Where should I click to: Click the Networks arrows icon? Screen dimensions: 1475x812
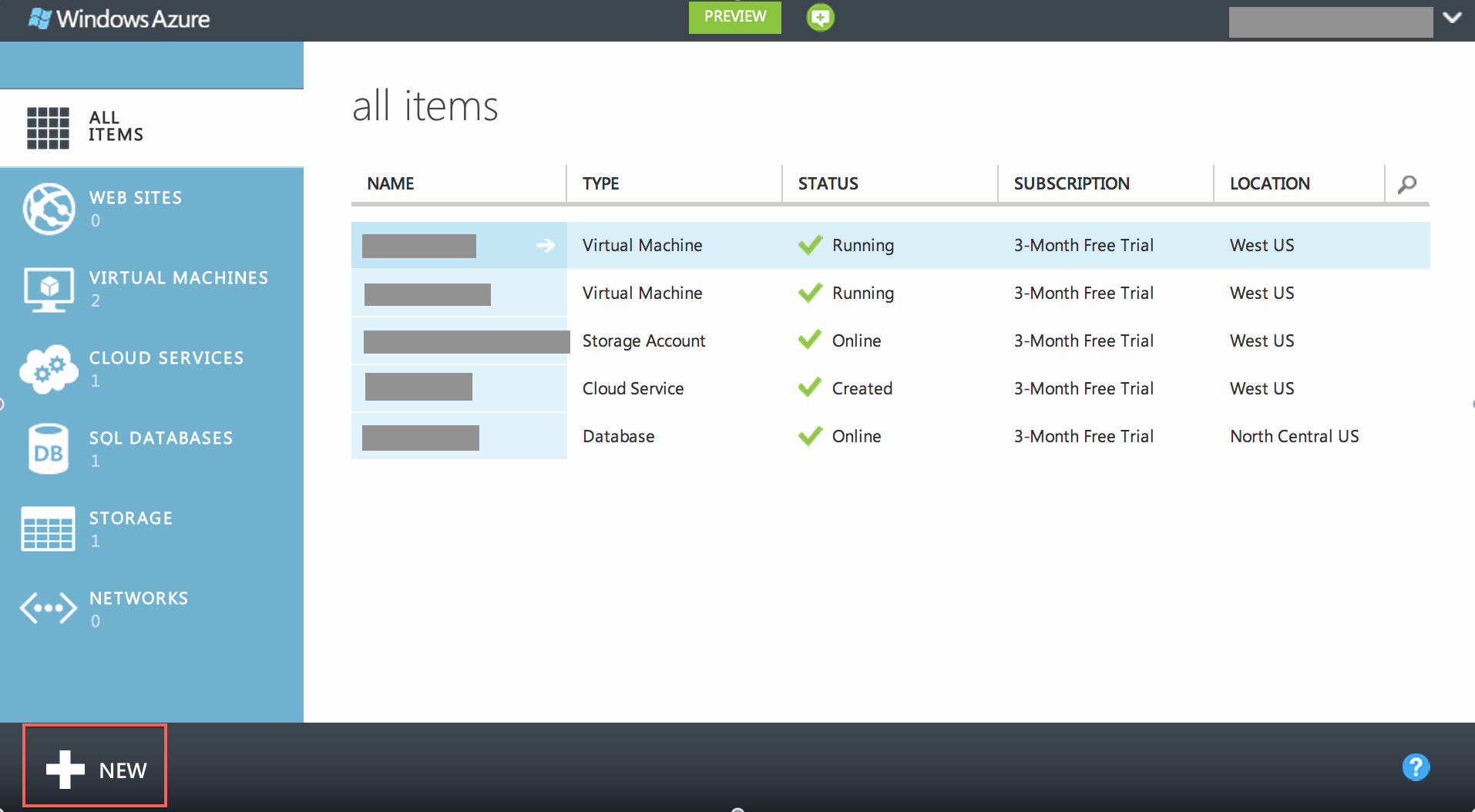[x=49, y=609]
